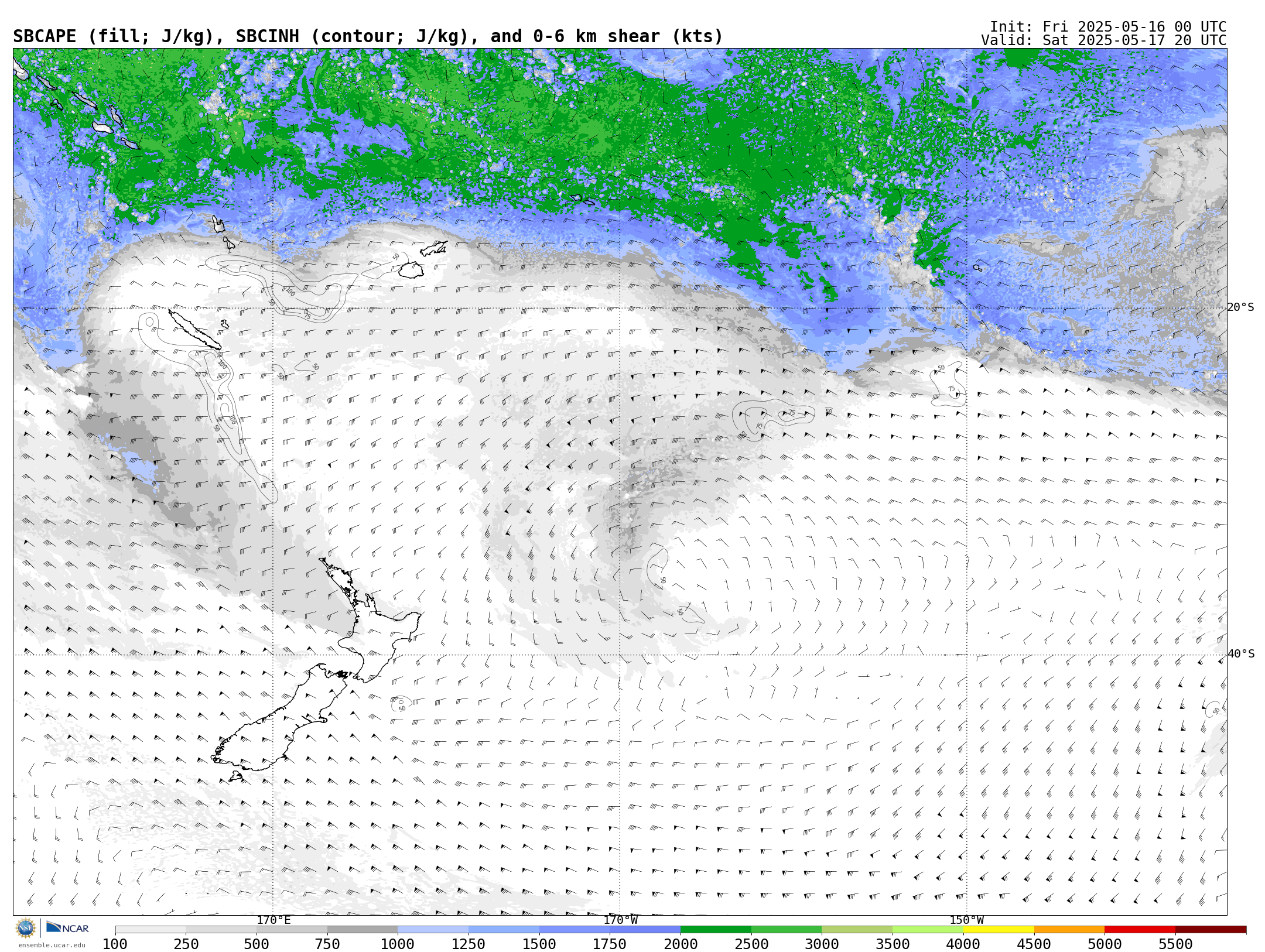The image size is (1265, 952).
Task: Click the 150°W longitude label
Action: (x=966, y=920)
